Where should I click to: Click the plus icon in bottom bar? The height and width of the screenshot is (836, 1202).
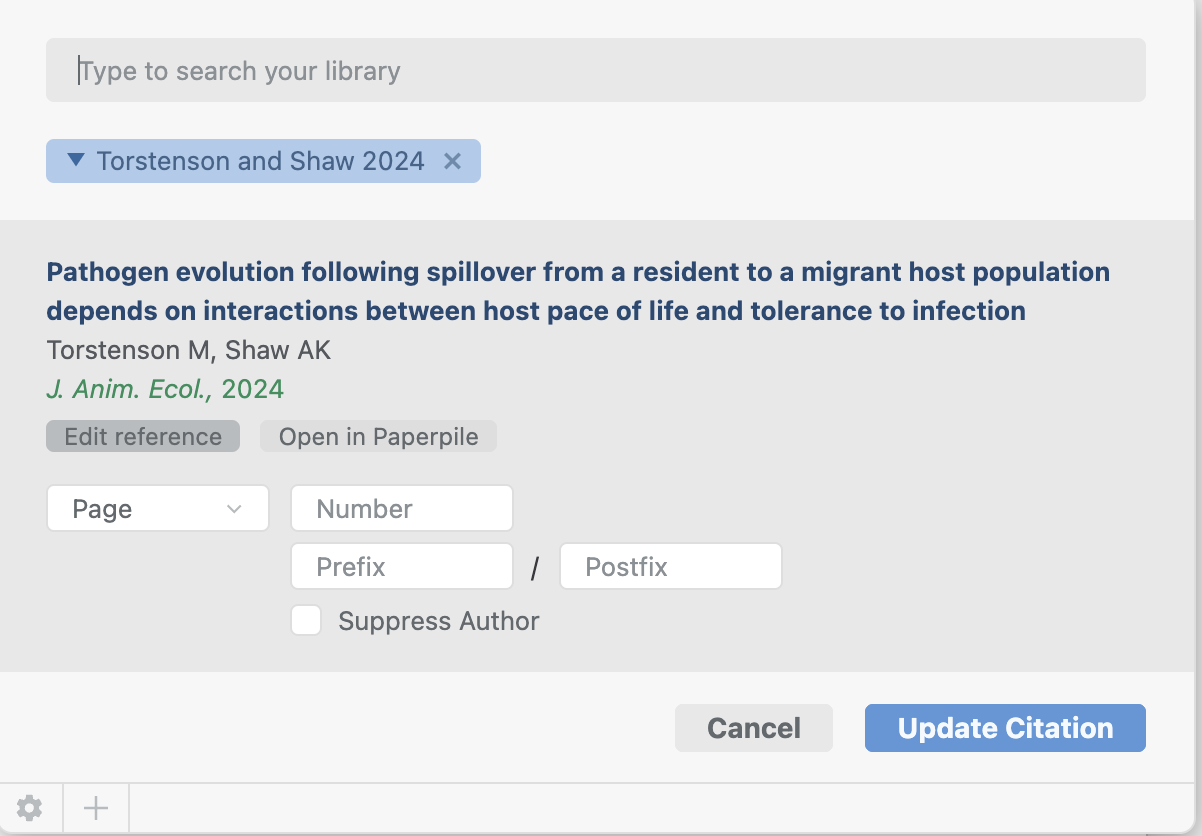click(96, 807)
